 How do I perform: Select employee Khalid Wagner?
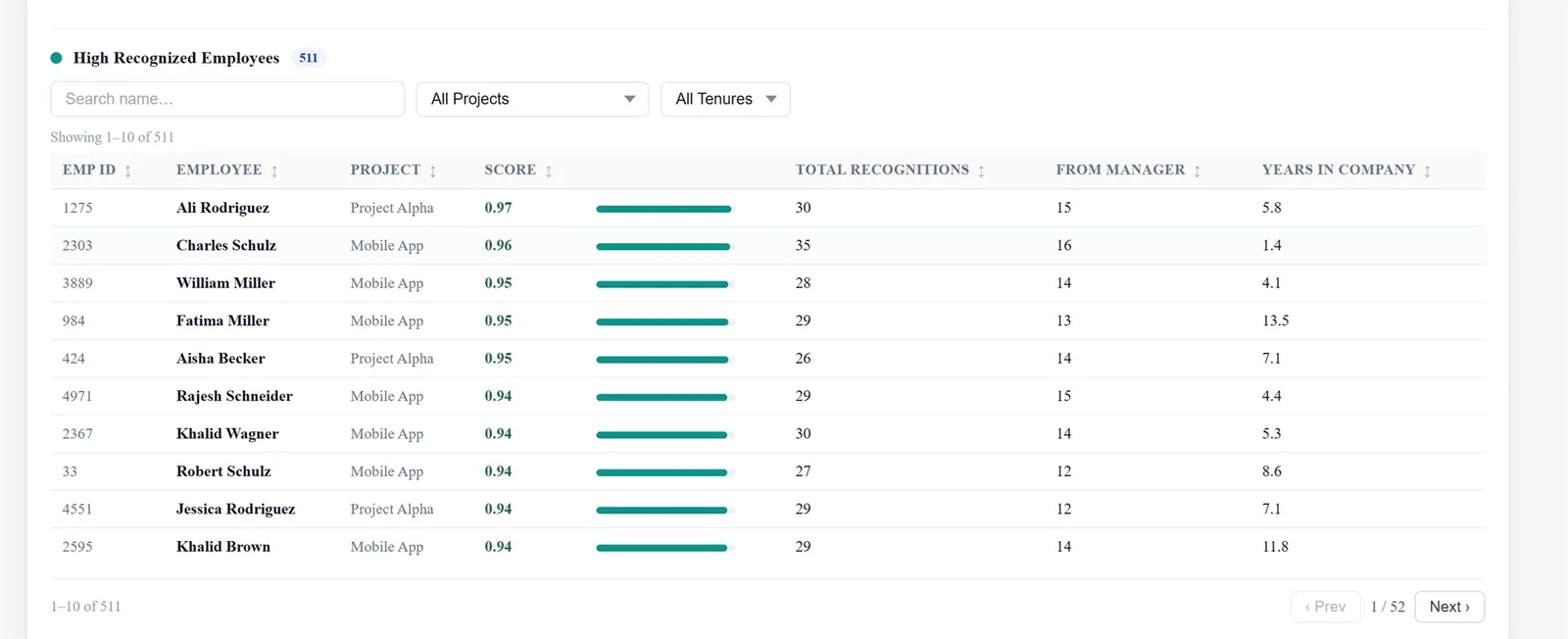227,434
